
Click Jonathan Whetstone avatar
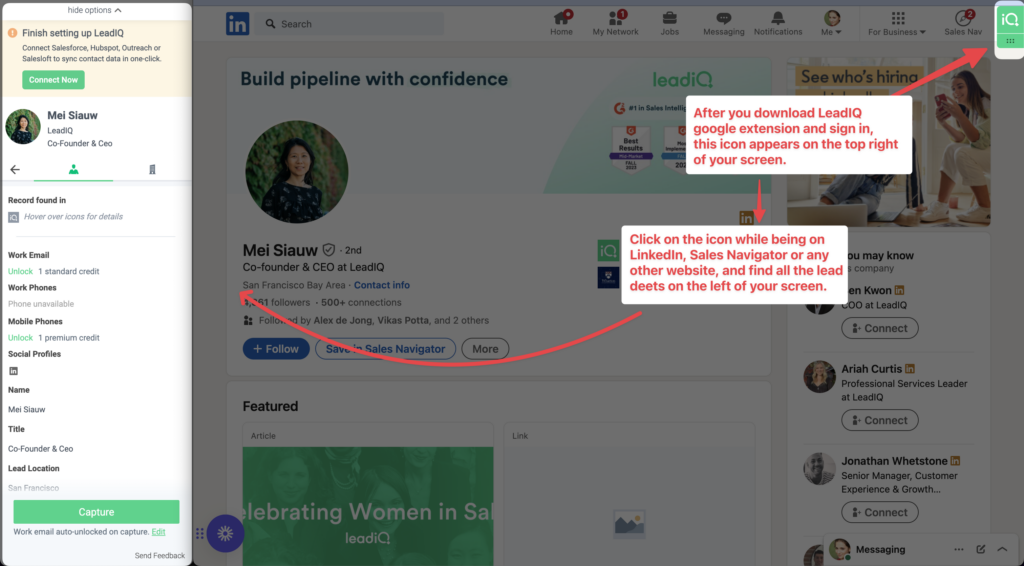pyautogui.click(x=820, y=469)
